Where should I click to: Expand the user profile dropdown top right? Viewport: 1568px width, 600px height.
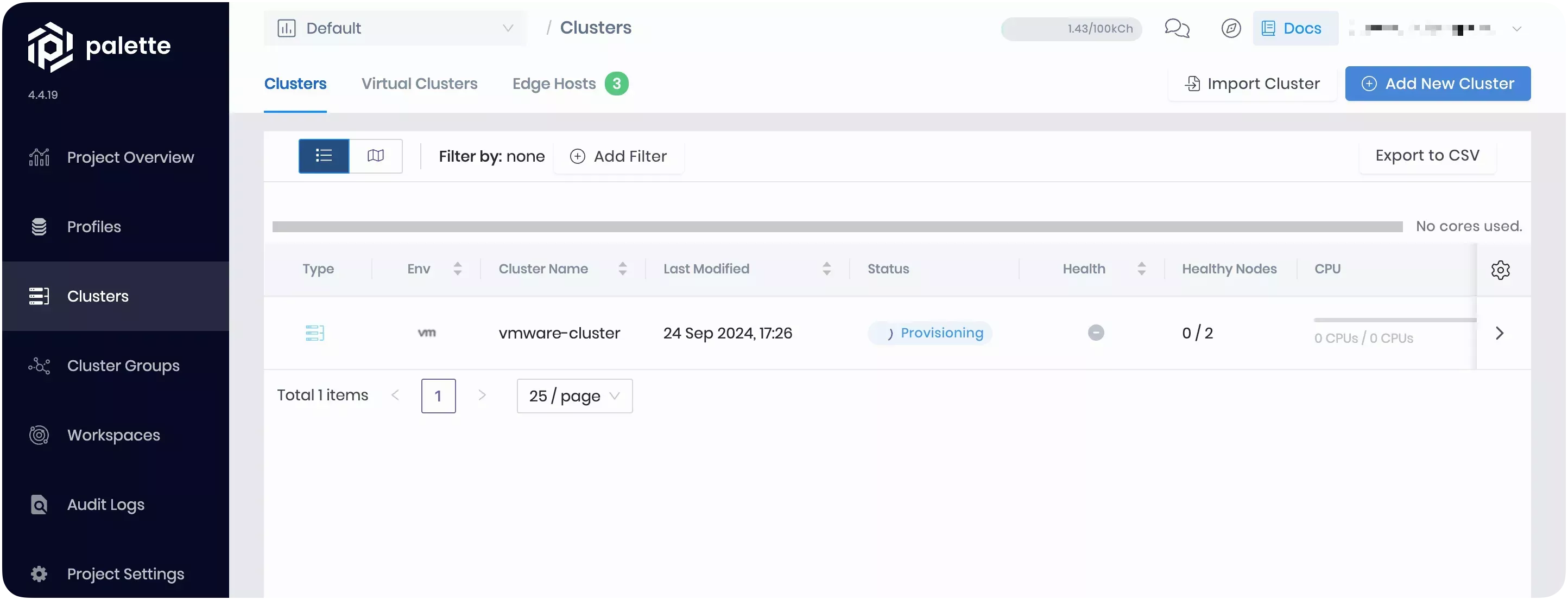pyautogui.click(x=1516, y=28)
